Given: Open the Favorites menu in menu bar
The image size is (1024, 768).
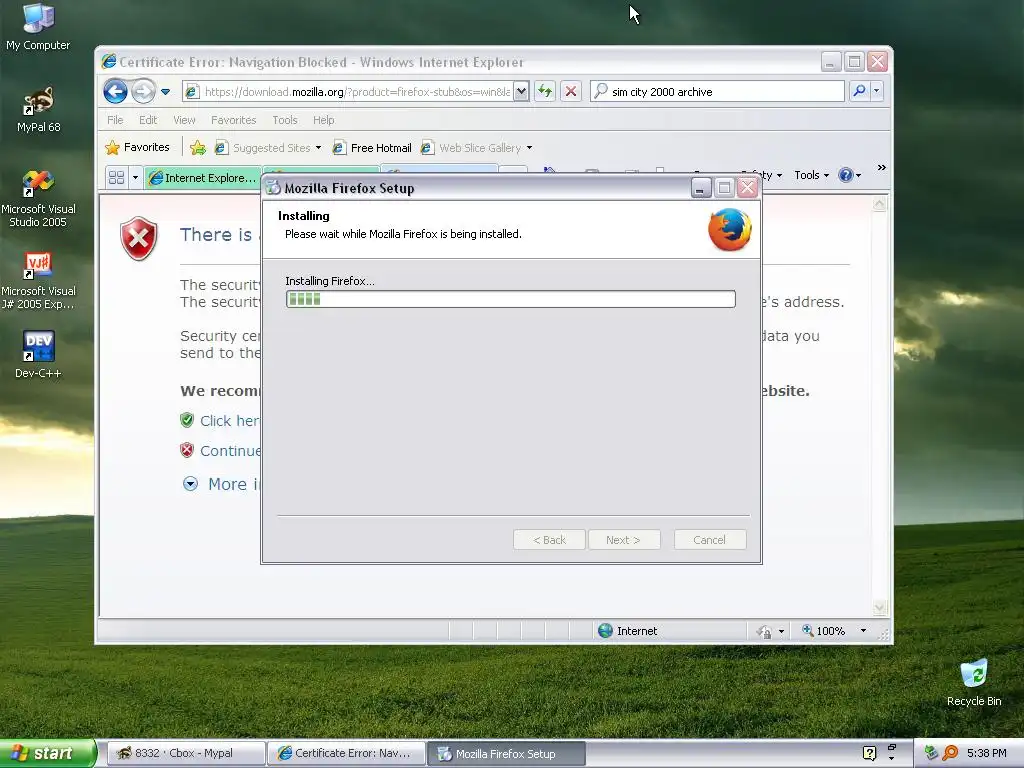Looking at the screenshot, I should [x=233, y=120].
